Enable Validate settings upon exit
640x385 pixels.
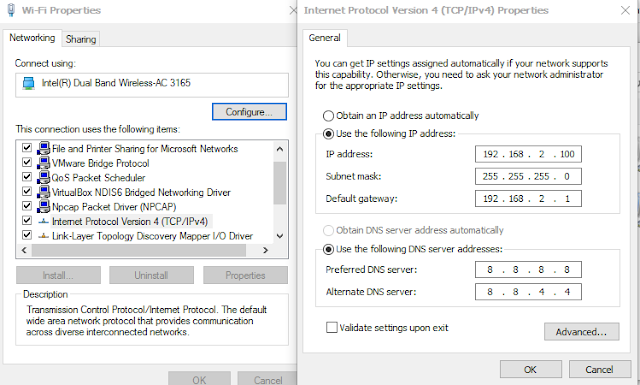click(x=332, y=327)
